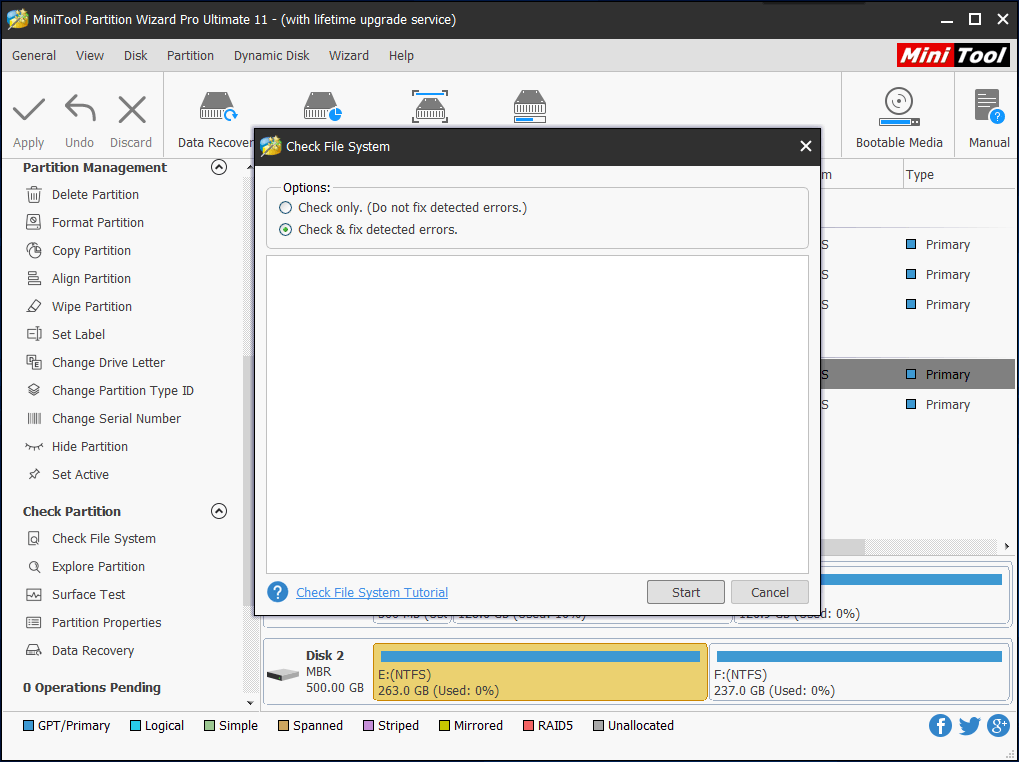The height and width of the screenshot is (762, 1019).
Task: Click the Spanned legend color swatch
Action: coord(283,726)
